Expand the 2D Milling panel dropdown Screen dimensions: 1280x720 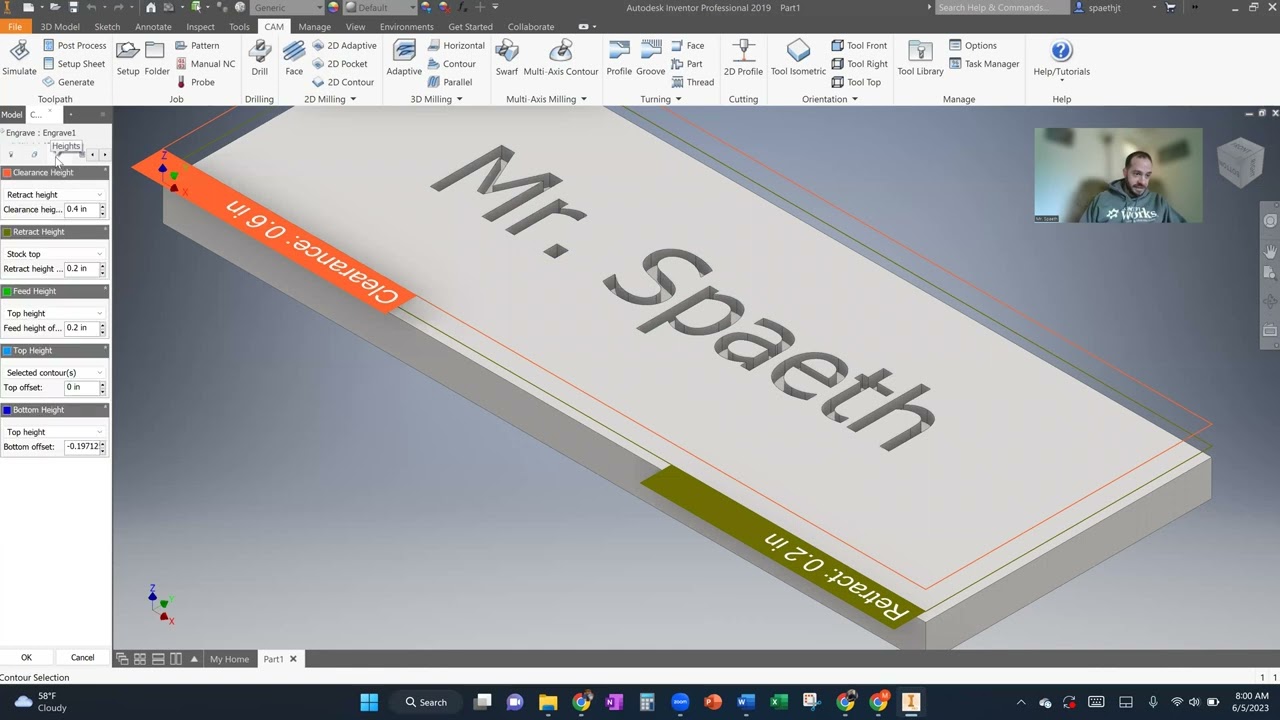352,99
